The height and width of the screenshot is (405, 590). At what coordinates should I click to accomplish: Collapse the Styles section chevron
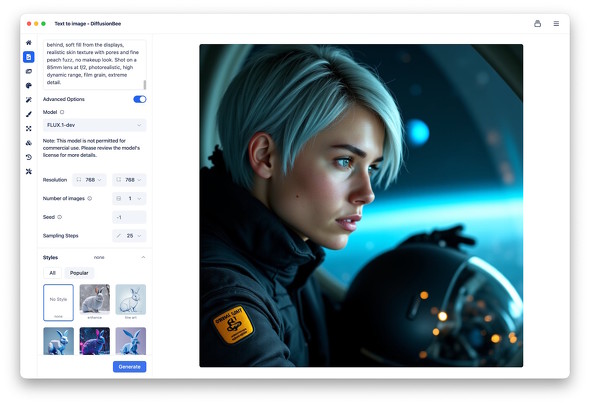(x=143, y=257)
